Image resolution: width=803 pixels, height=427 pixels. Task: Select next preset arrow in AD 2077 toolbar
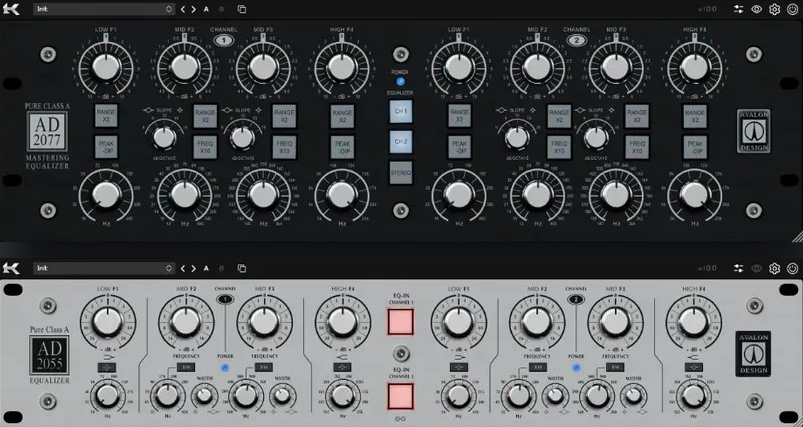click(x=194, y=9)
